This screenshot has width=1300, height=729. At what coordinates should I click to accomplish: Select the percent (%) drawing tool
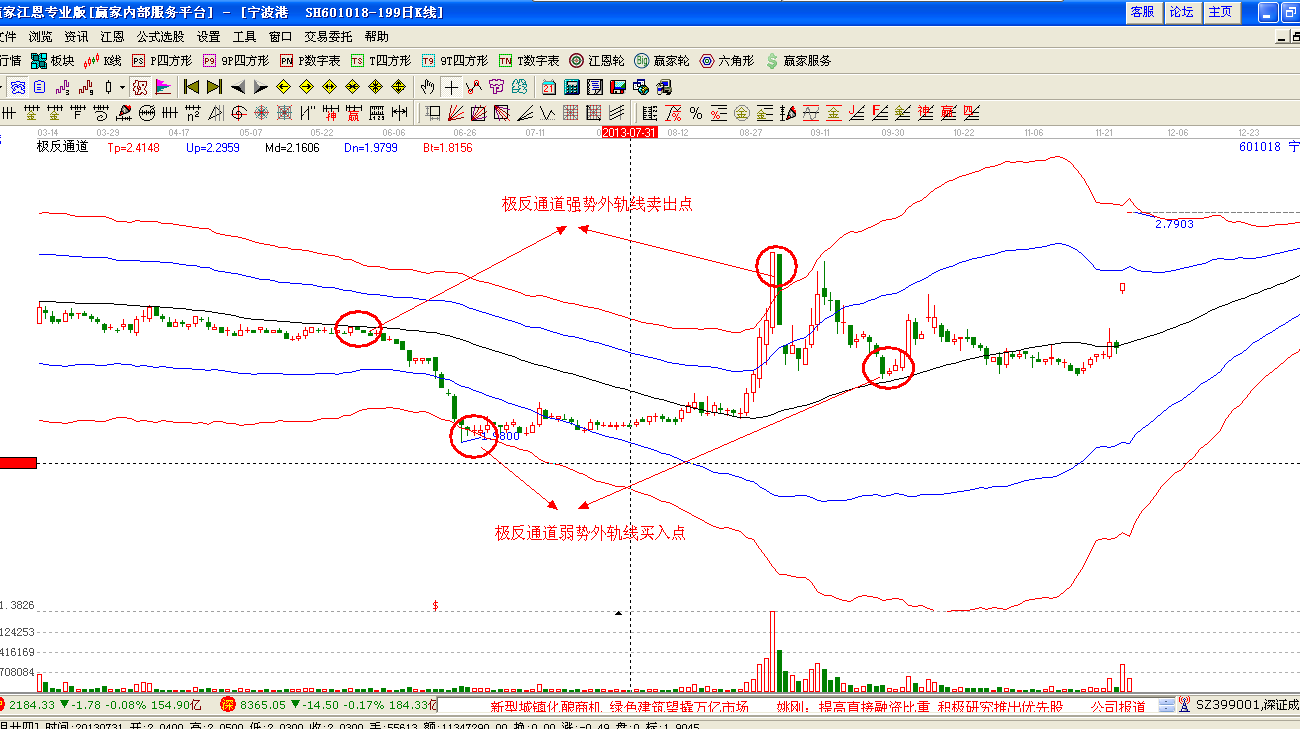(696, 112)
